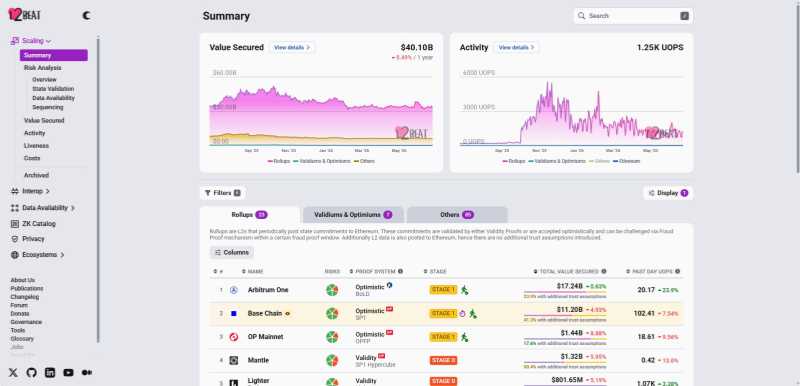Open OP Mainnet risk pie chart
Screen dimensions: 800x386
click(332, 337)
